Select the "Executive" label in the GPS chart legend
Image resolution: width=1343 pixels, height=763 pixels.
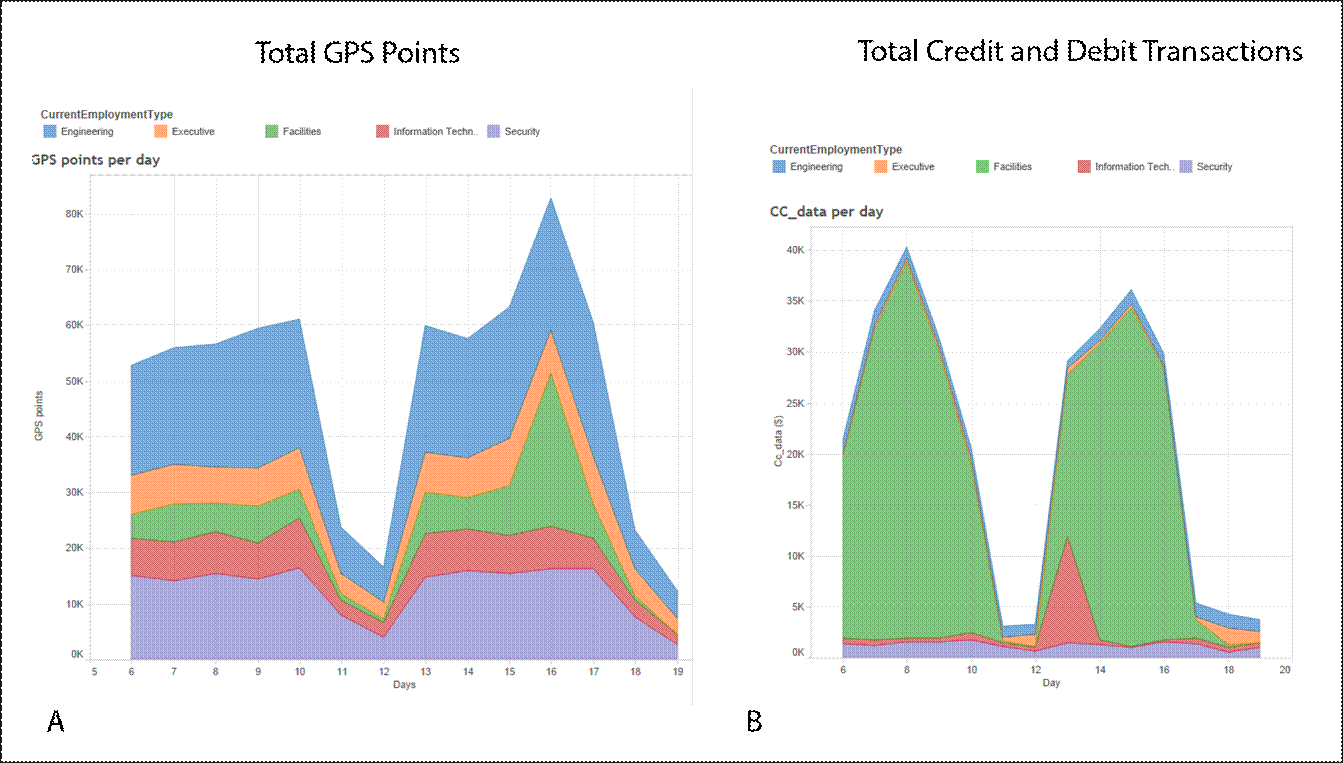click(193, 132)
